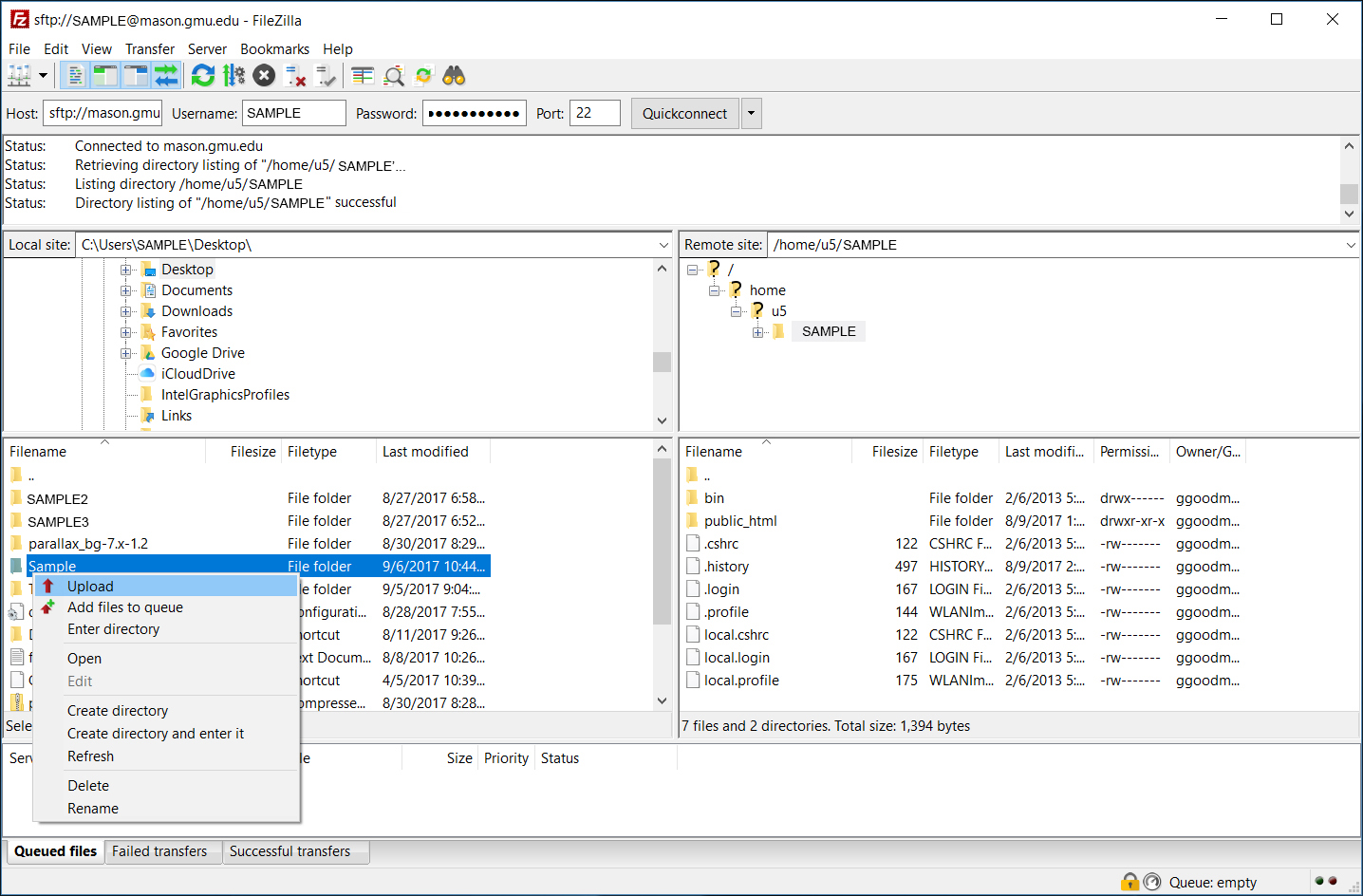Choose Open from the context menu
This screenshot has width=1363, height=896.
pos(166,659)
